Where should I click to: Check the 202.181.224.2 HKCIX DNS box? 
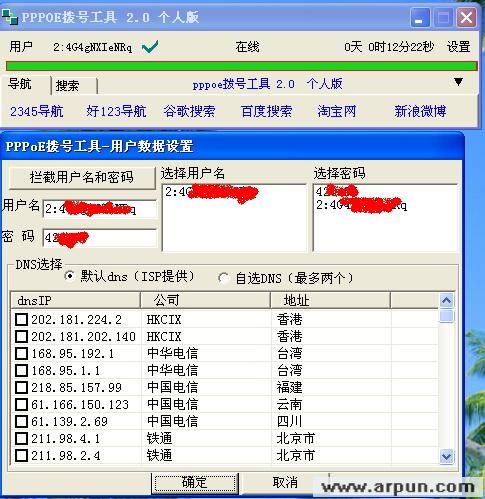point(21,319)
